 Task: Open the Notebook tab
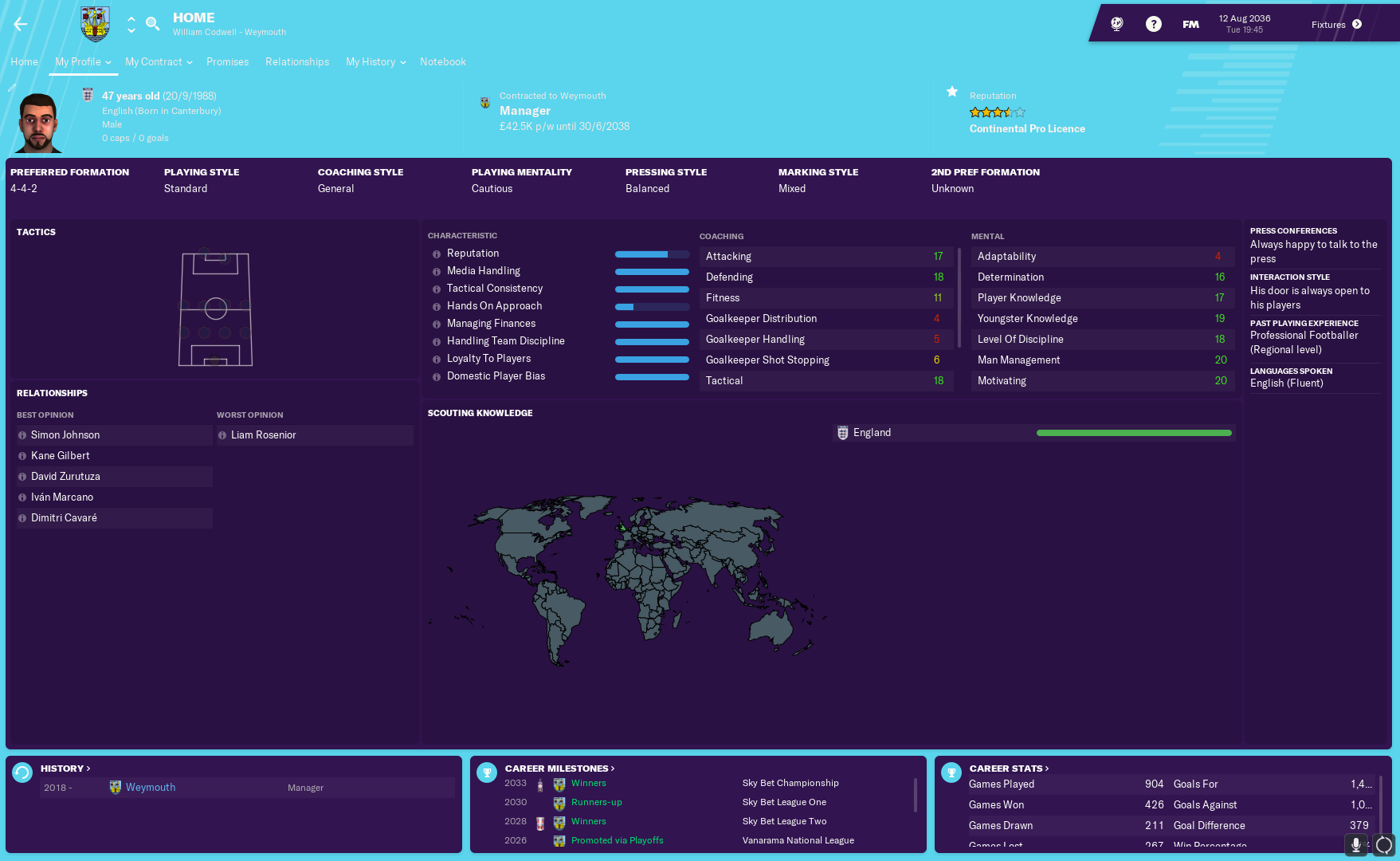point(443,61)
